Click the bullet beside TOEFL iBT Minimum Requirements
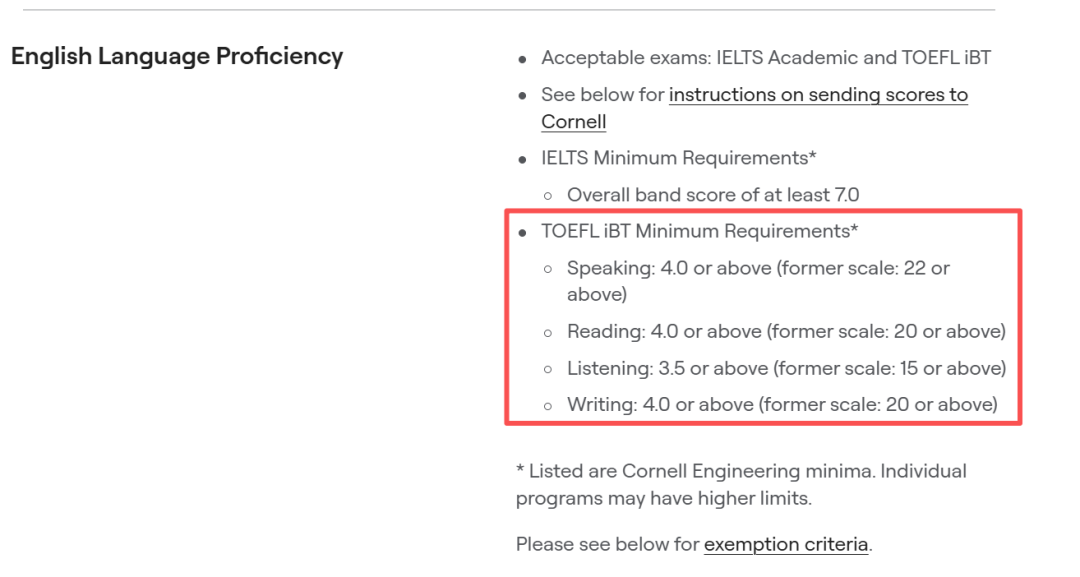The image size is (1080, 577). pos(522,232)
